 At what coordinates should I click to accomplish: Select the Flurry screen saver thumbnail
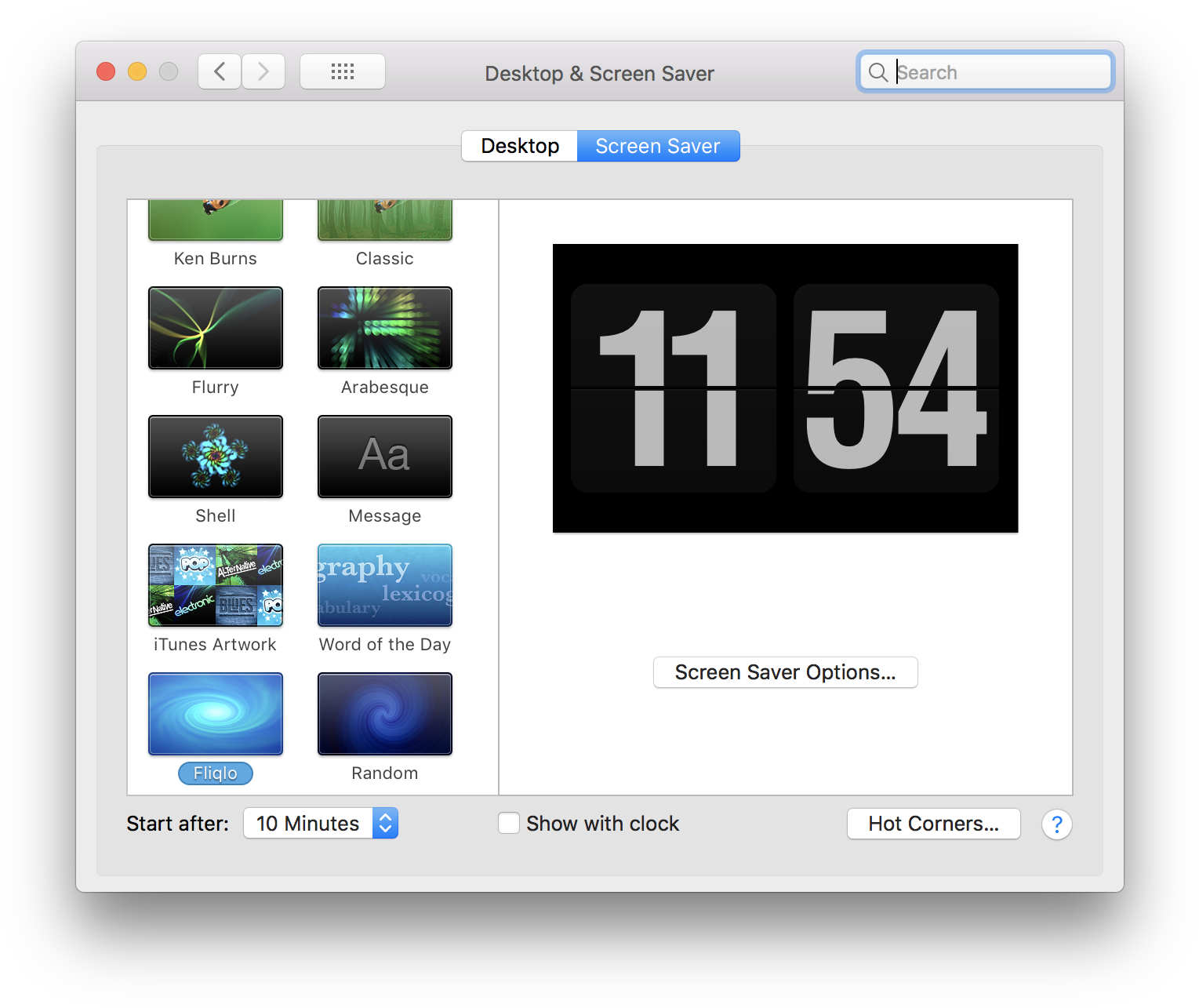pos(216,328)
